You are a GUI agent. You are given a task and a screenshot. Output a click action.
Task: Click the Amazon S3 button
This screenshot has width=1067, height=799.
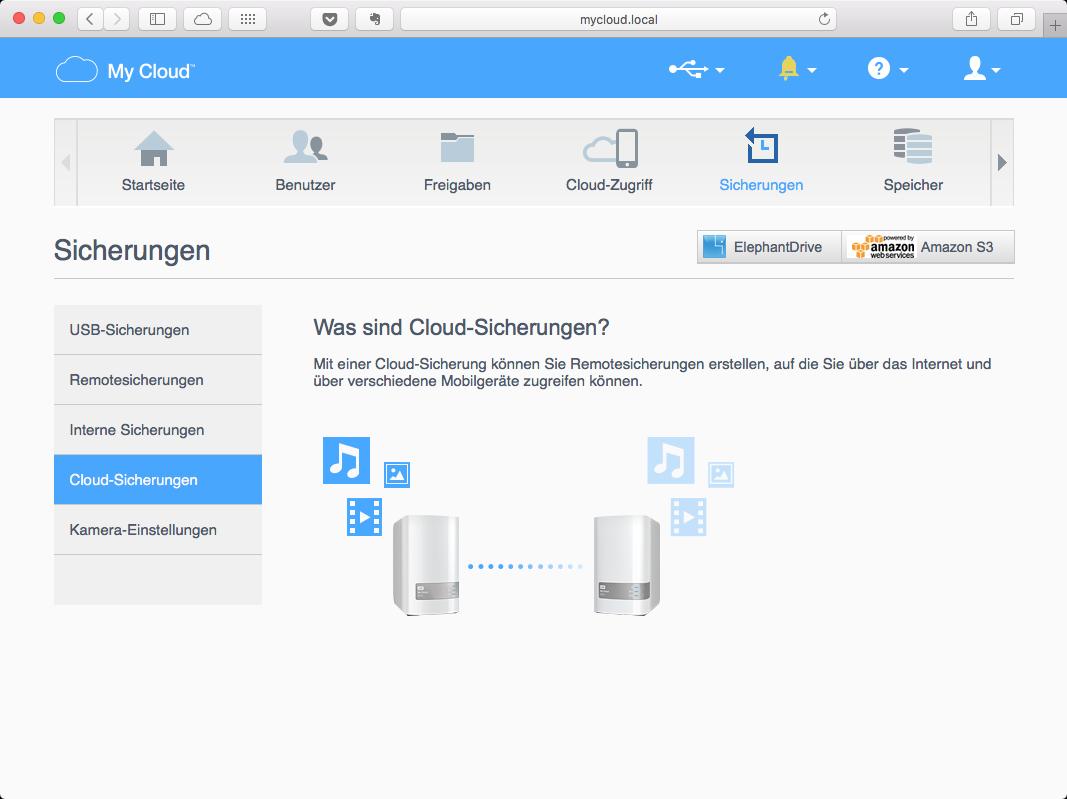click(928, 247)
